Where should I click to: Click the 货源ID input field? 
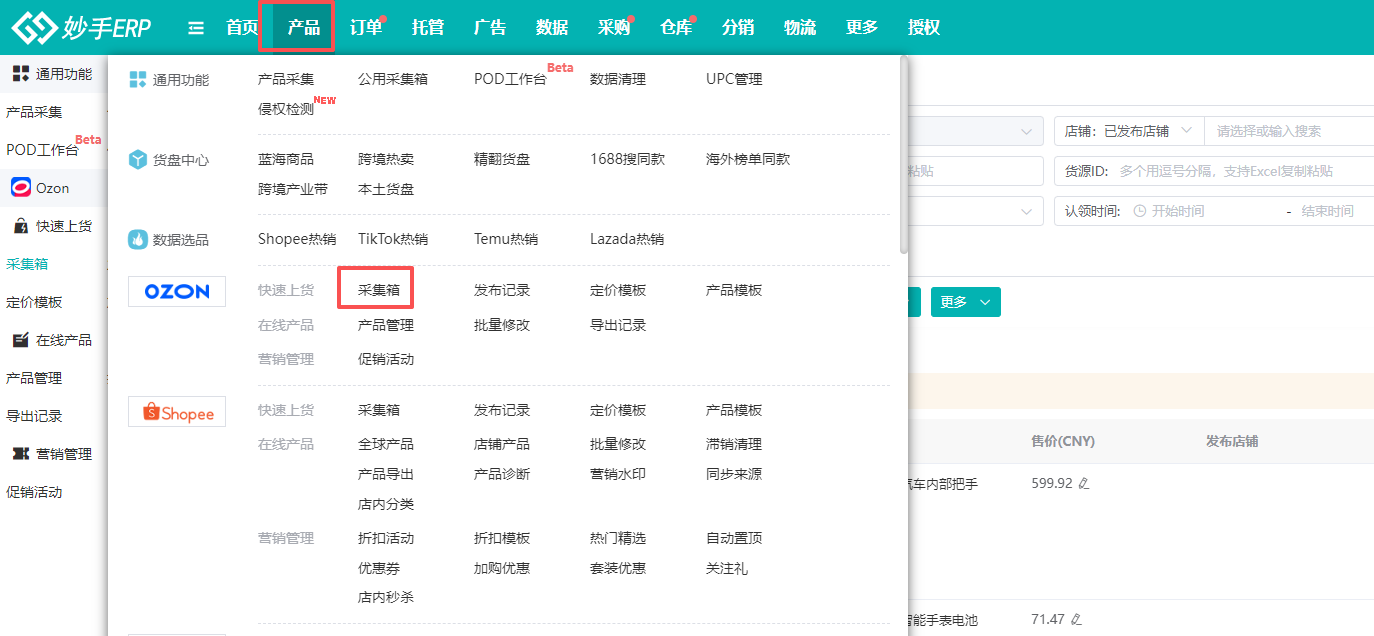1240,171
